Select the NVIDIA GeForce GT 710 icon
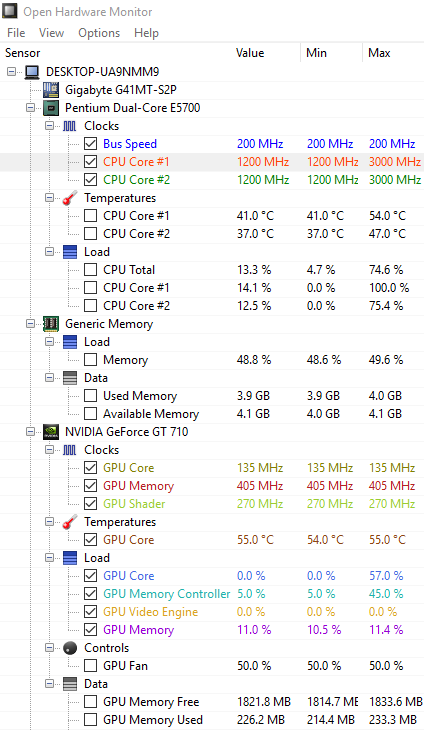Image resolution: width=424 pixels, height=731 pixels. pyautogui.click(x=51, y=432)
